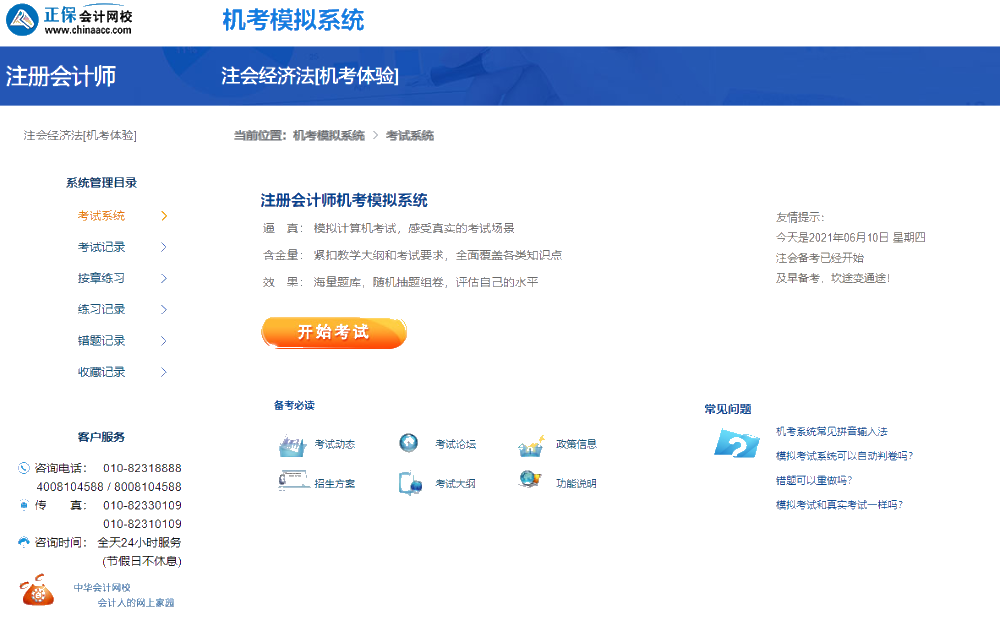Click the question mark 常见问题 icon
Screen dimensions: 1000x626
click(x=736, y=445)
